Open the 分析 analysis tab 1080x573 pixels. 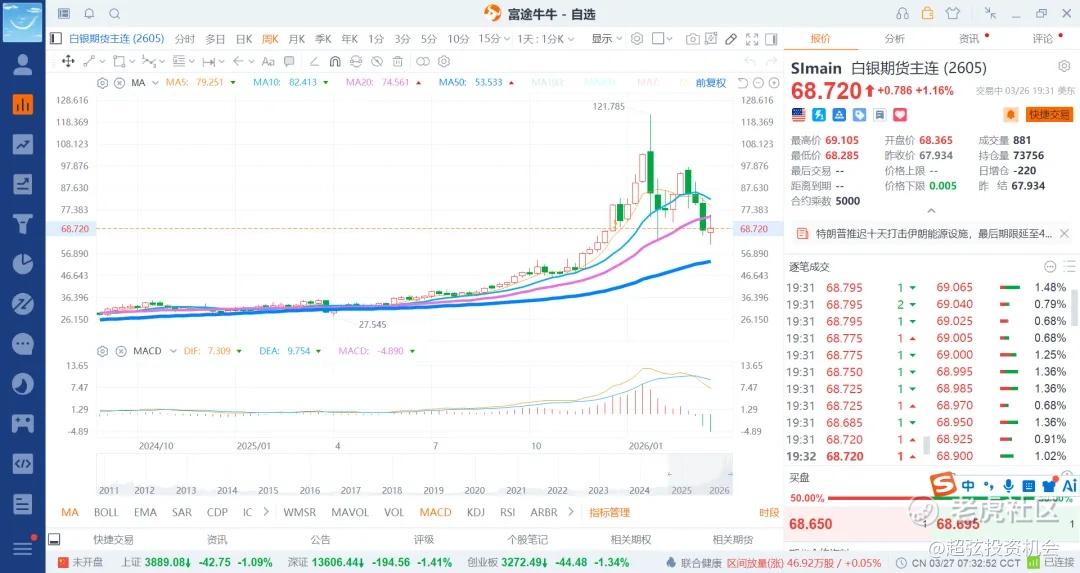894,39
